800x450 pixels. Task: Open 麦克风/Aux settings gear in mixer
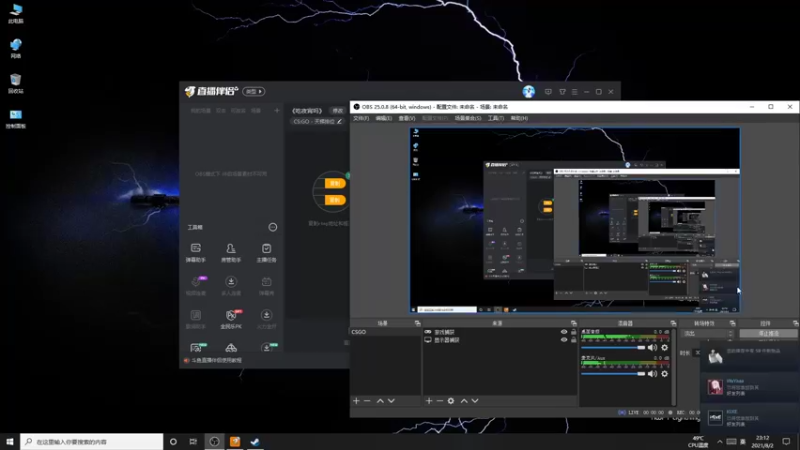click(664, 374)
